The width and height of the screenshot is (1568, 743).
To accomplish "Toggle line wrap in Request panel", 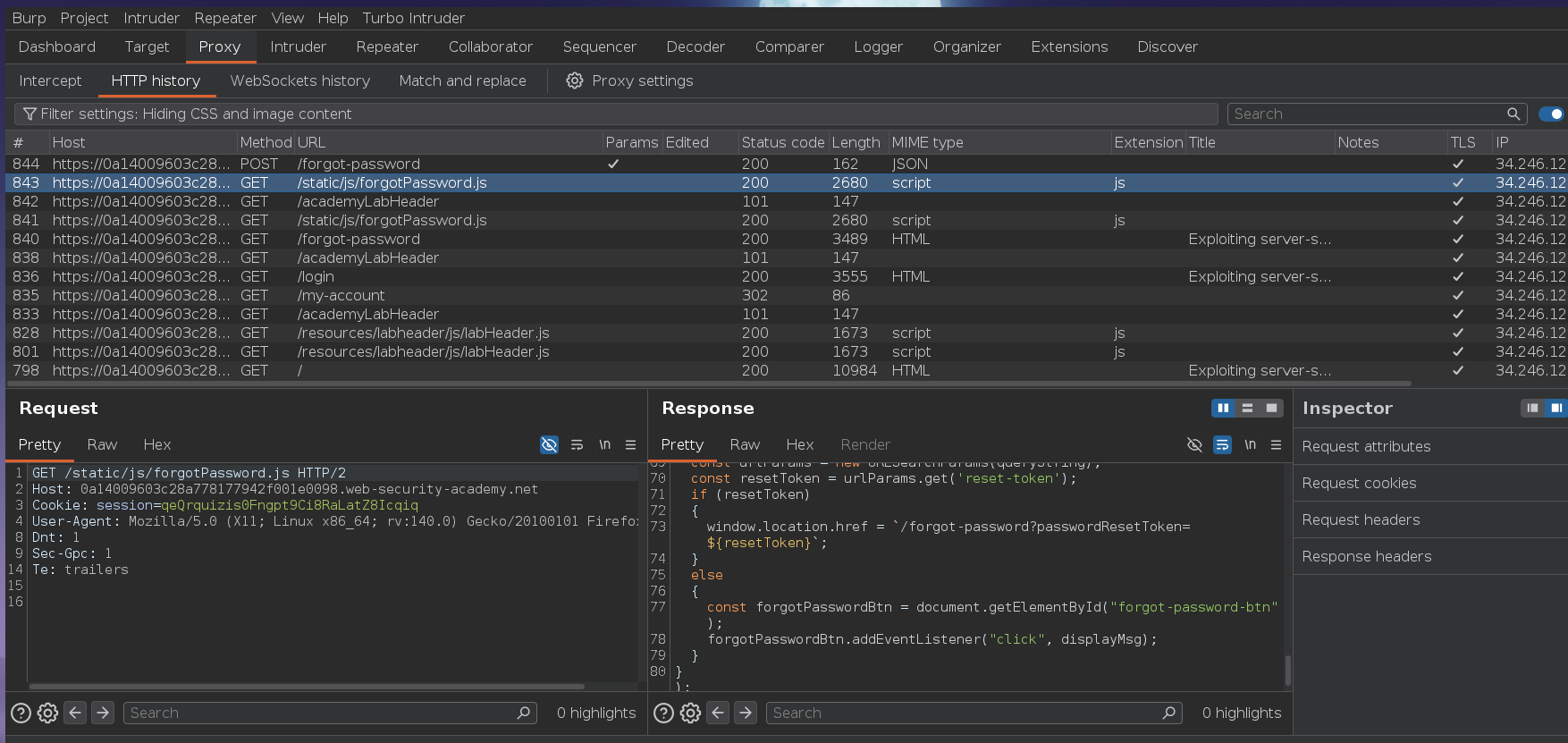I will click(x=577, y=444).
